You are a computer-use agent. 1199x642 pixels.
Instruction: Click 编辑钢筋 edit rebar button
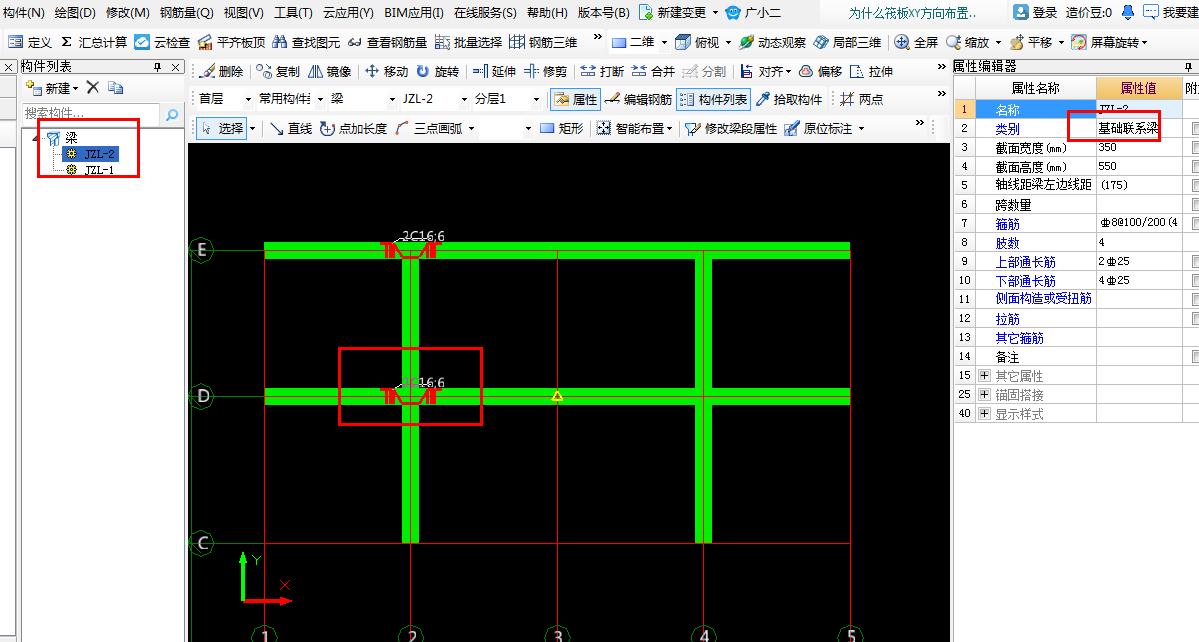pos(638,99)
